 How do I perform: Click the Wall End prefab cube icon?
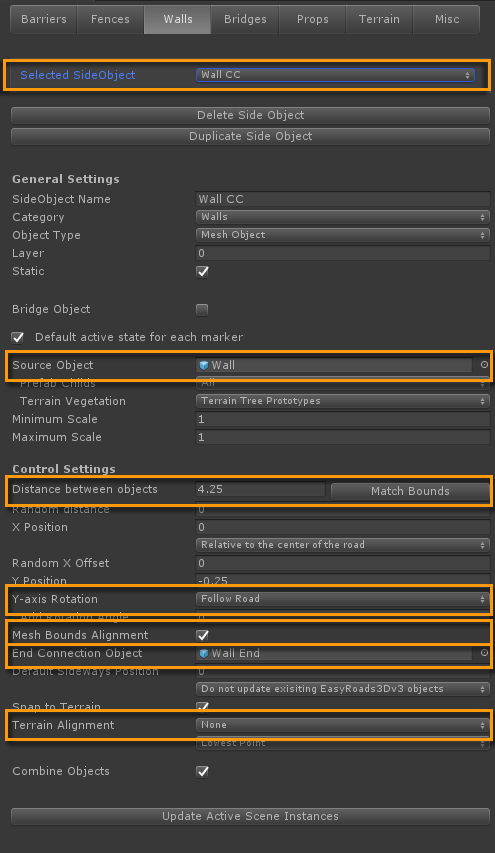204,653
